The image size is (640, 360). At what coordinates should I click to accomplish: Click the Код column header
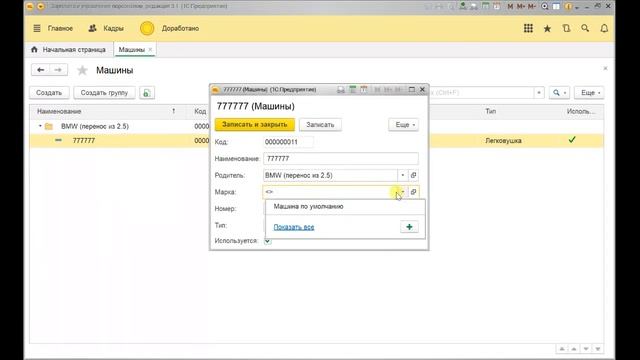(200, 111)
